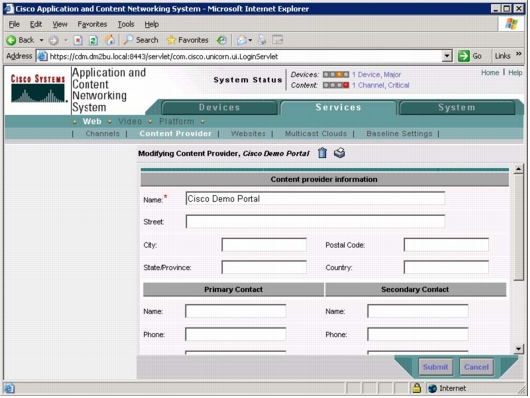
Task: Open the Mail button dropdown arrow
Action: pos(250,40)
